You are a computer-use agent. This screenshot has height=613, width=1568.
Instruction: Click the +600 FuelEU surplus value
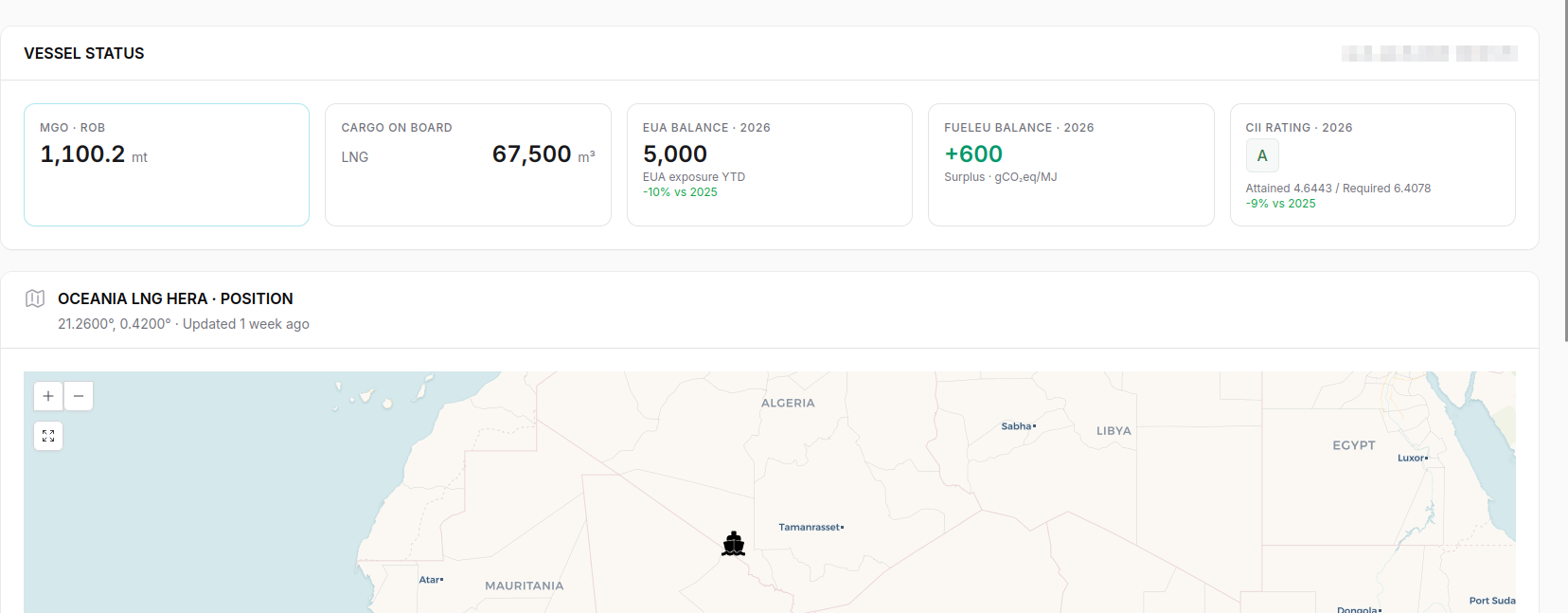click(x=973, y=153)
